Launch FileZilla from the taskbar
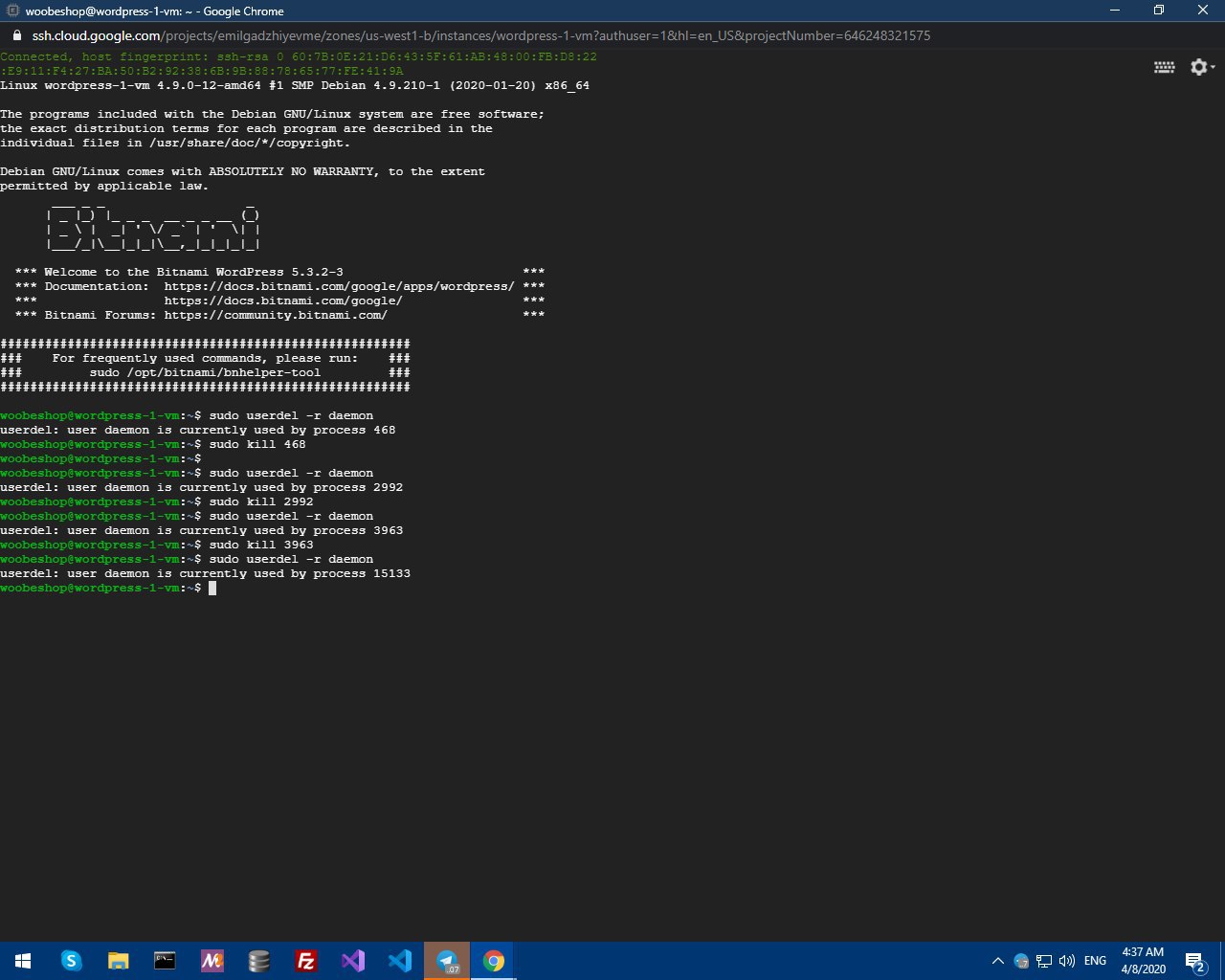This screenshot has width=1225, height=980. (305, 961)
